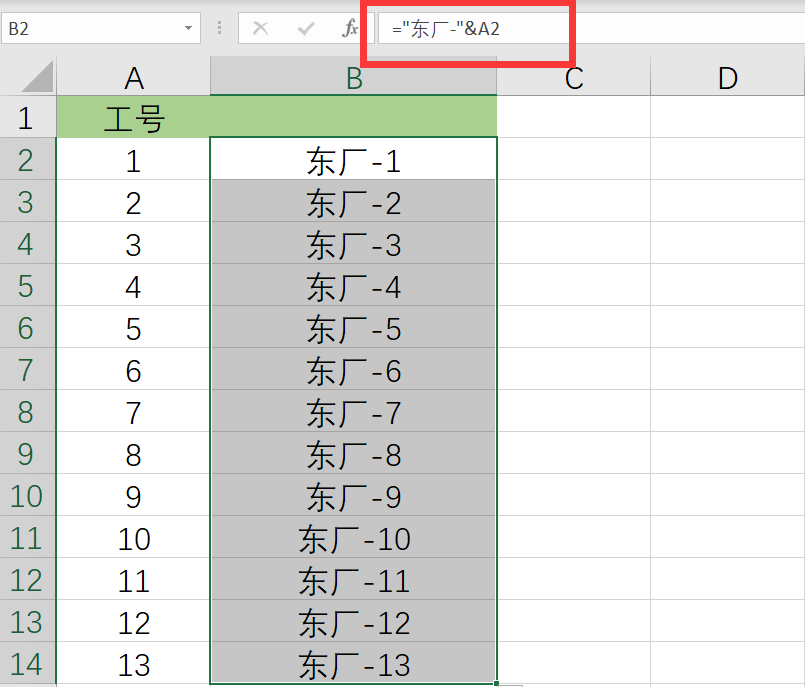Click cell A14 containing 13
Screen dimensions: 805x687
click(133, 664)
